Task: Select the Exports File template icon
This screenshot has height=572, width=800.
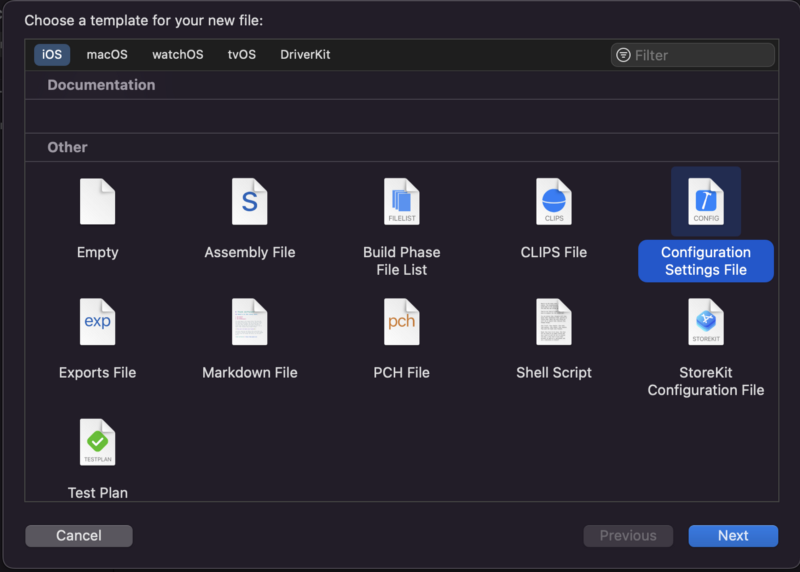Action: (x=97, y=322)
